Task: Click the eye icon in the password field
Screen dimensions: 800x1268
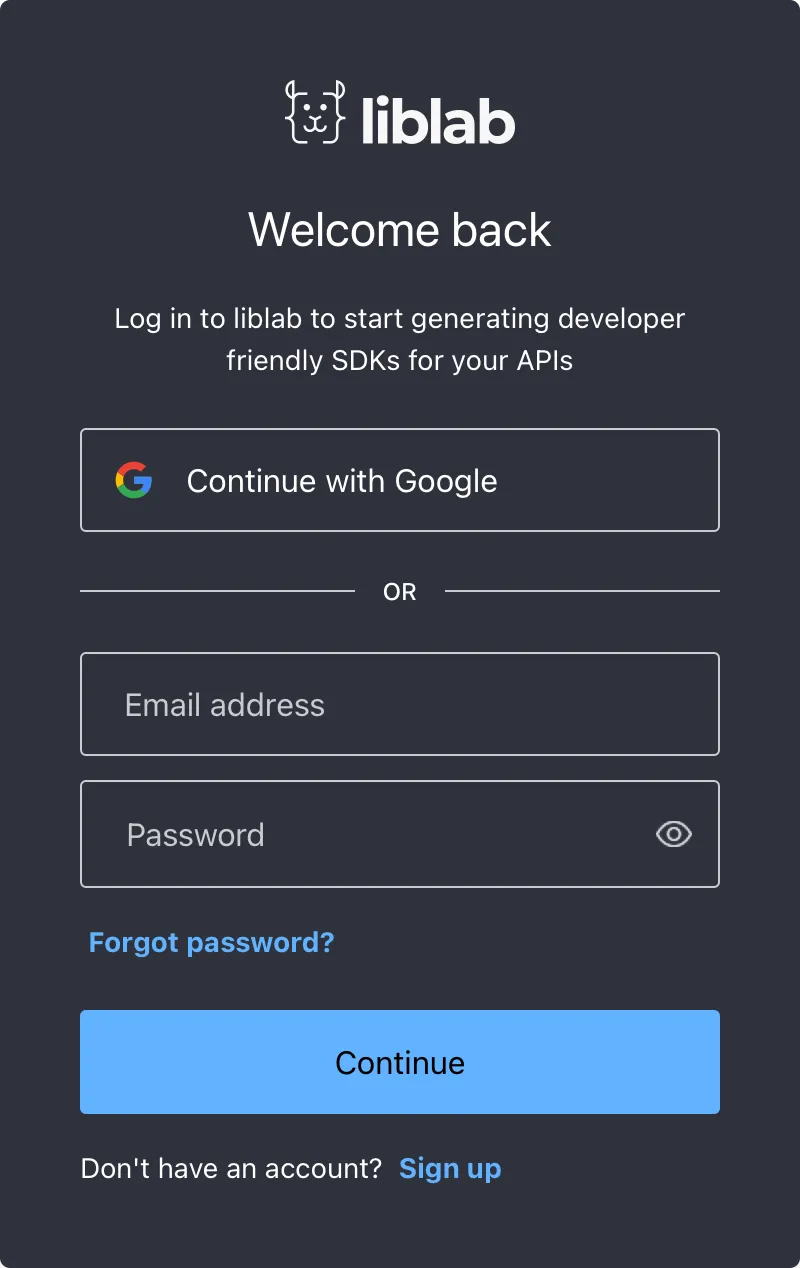Action: [672, 834]
